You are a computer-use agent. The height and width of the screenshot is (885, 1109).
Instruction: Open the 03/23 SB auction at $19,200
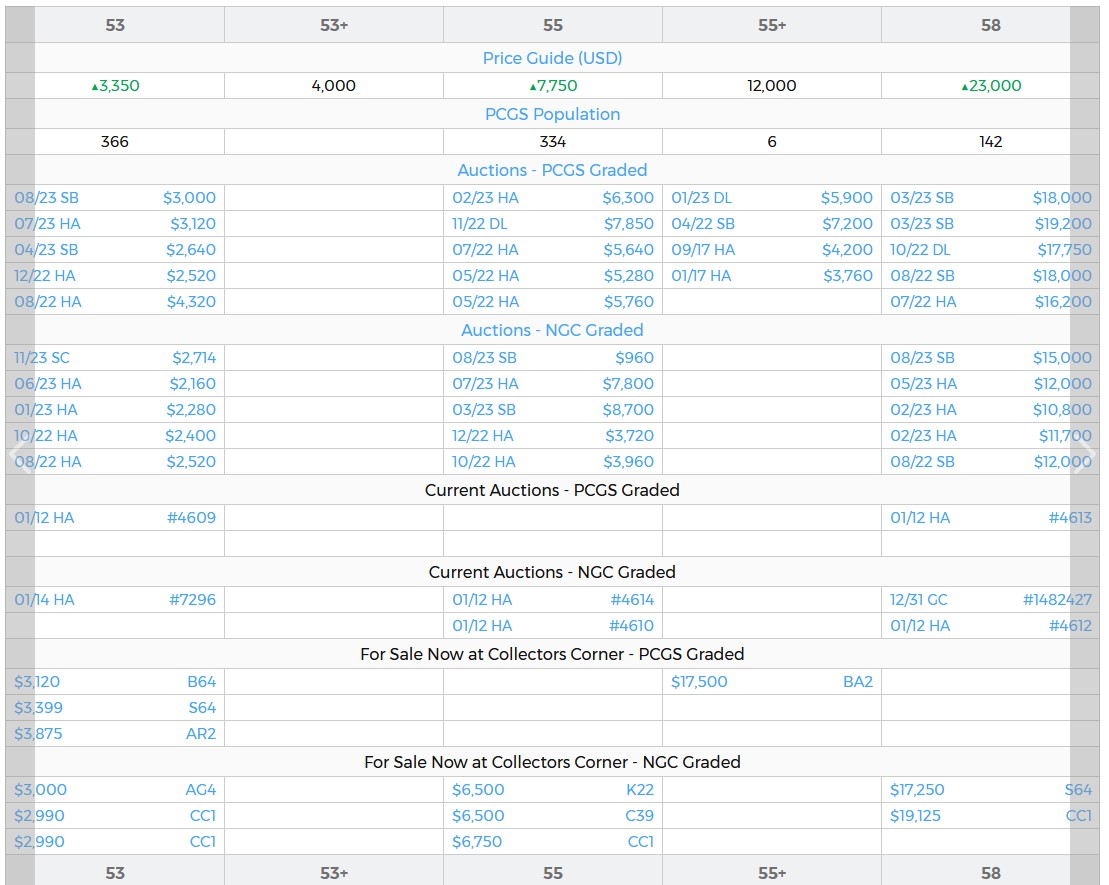[991, 224]
